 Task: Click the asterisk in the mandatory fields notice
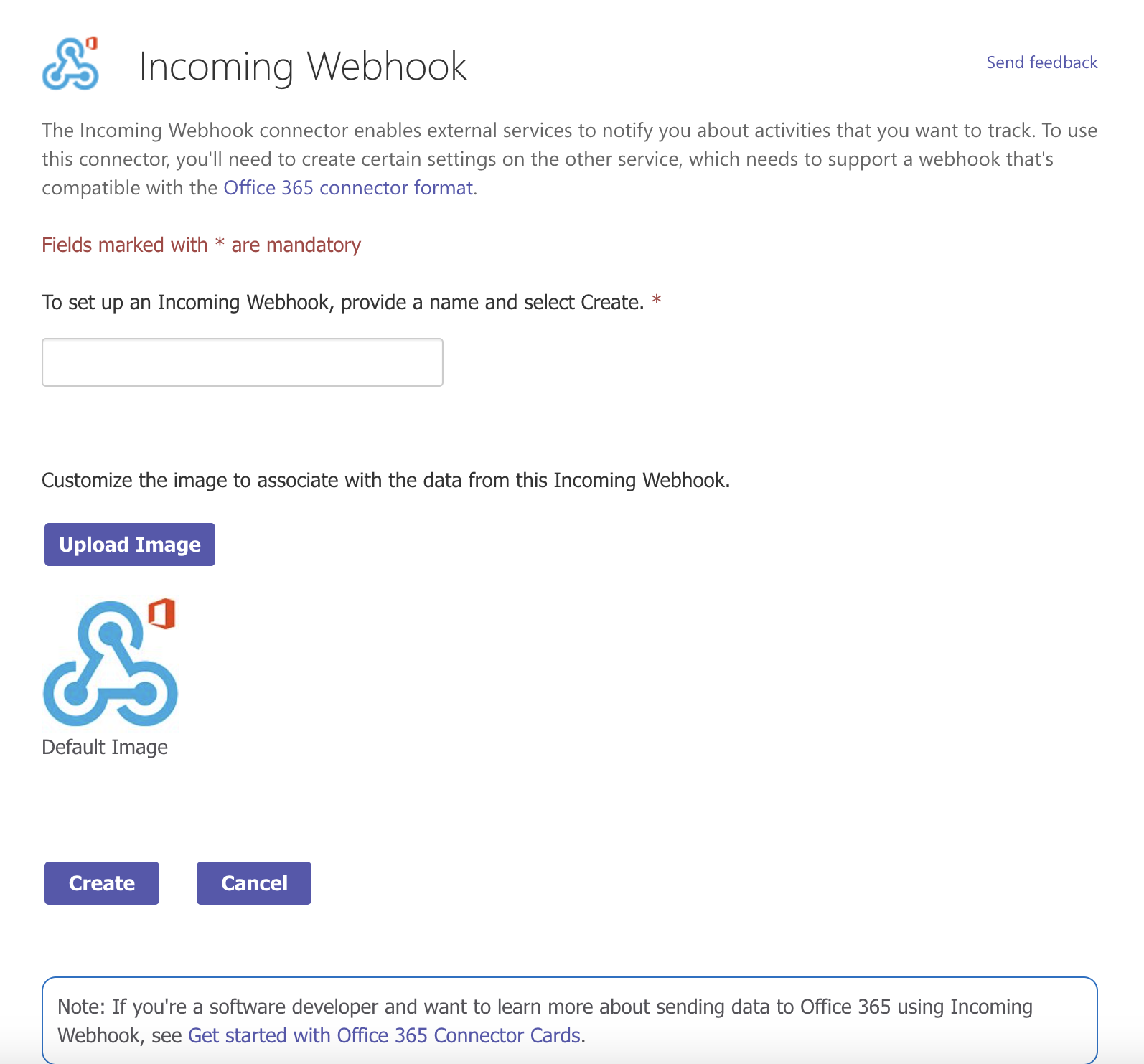point(220,243)
